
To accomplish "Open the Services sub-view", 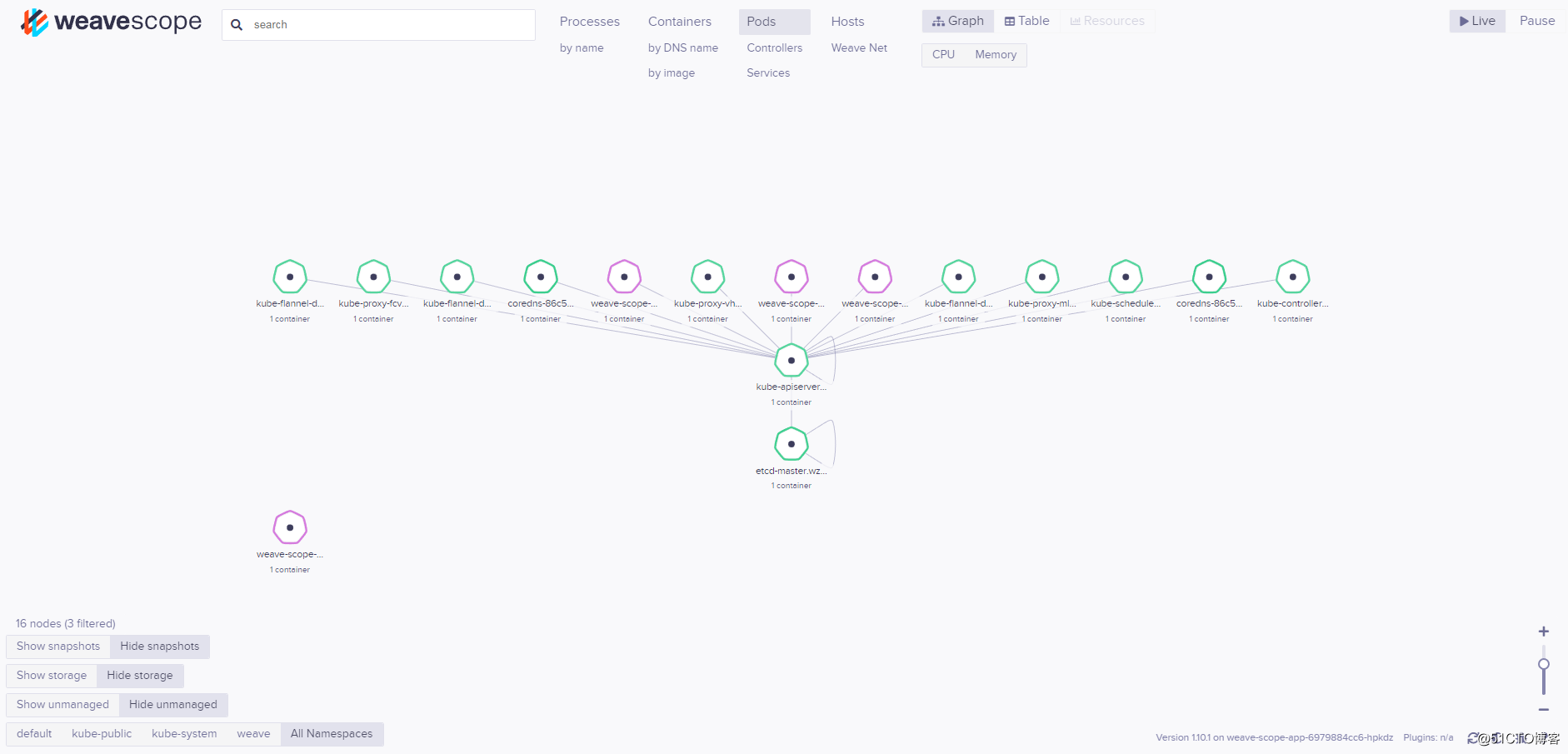I will click(768, 73).
